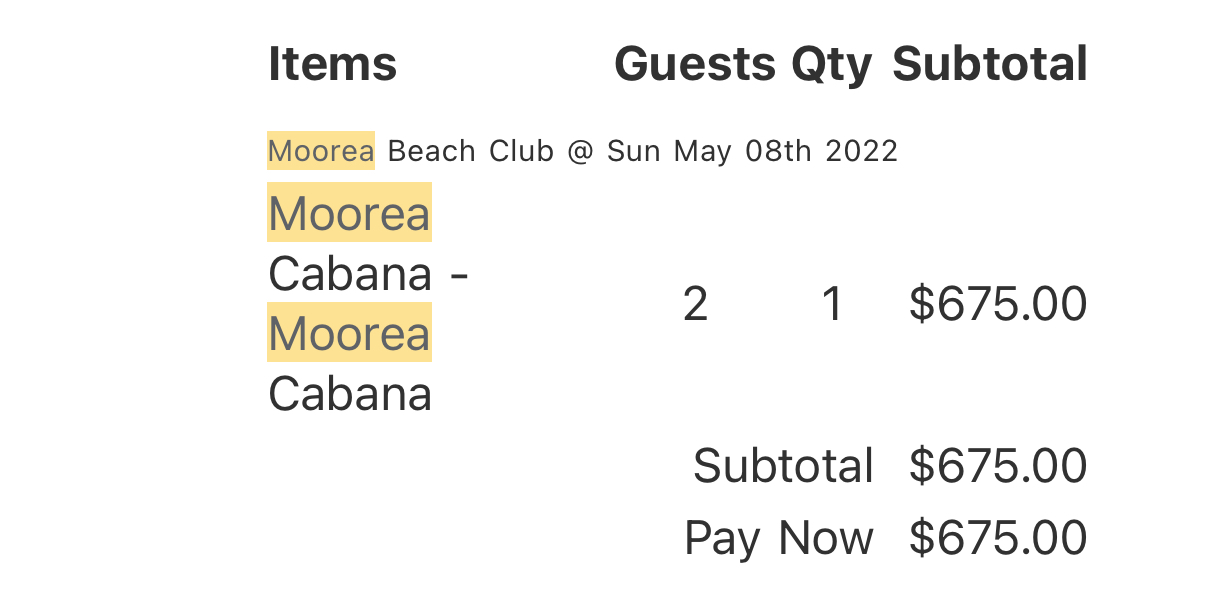The image size is (1206, 616).
Task: Click the bold Subtotal column header
Action: [989, 65]
